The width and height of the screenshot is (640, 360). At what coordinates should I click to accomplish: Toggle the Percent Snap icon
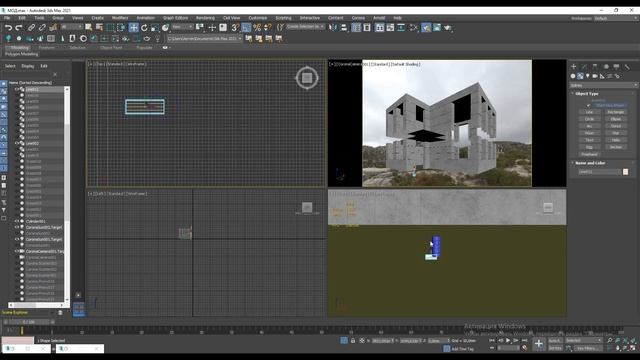click(x=257, y=27)
